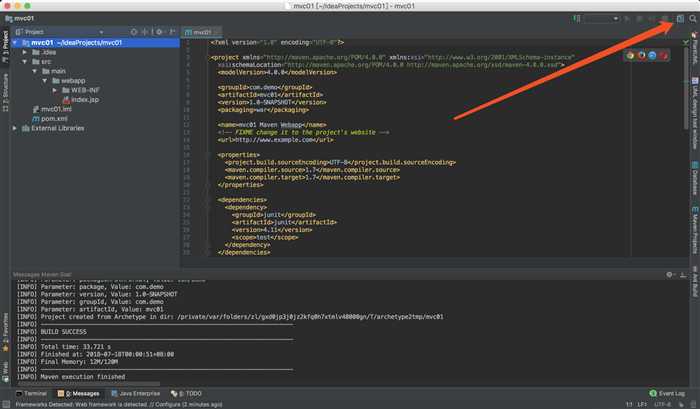Open Messages panel settings gear

tap(670, 275)
